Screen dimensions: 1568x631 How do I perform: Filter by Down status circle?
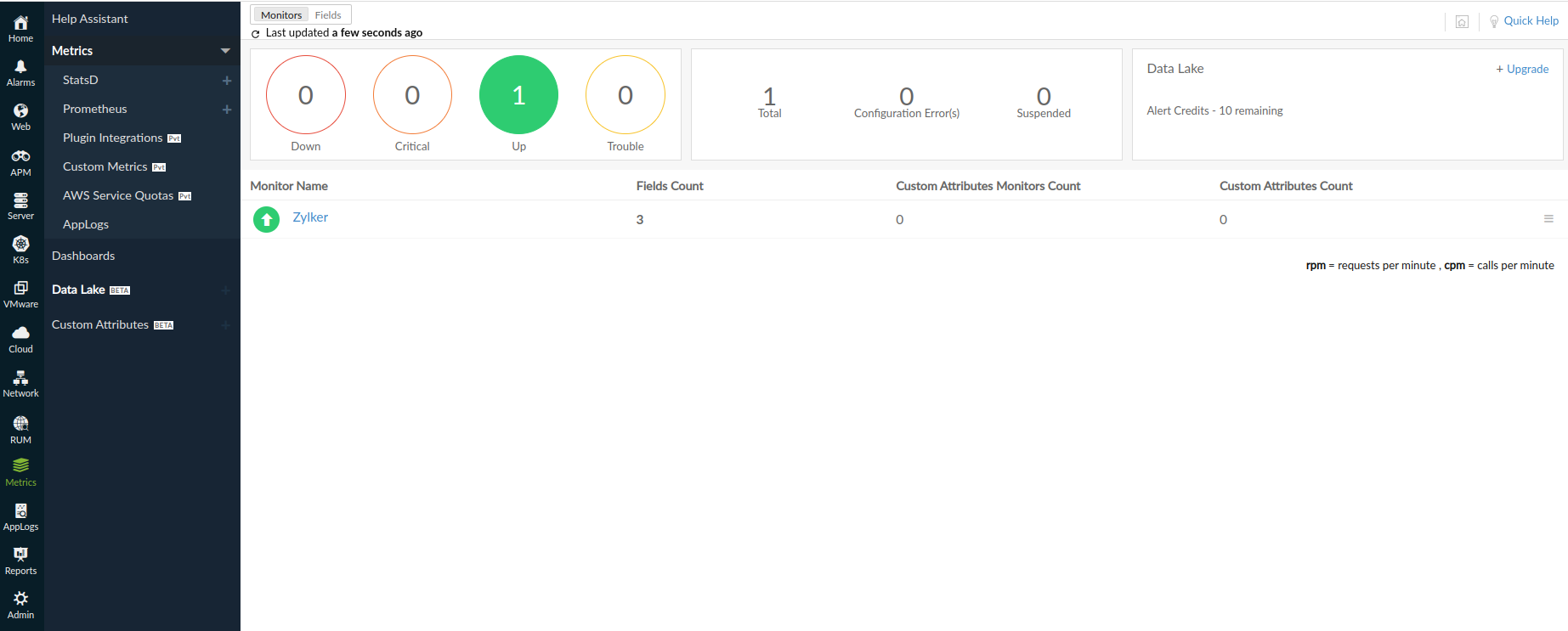(306, 95)
